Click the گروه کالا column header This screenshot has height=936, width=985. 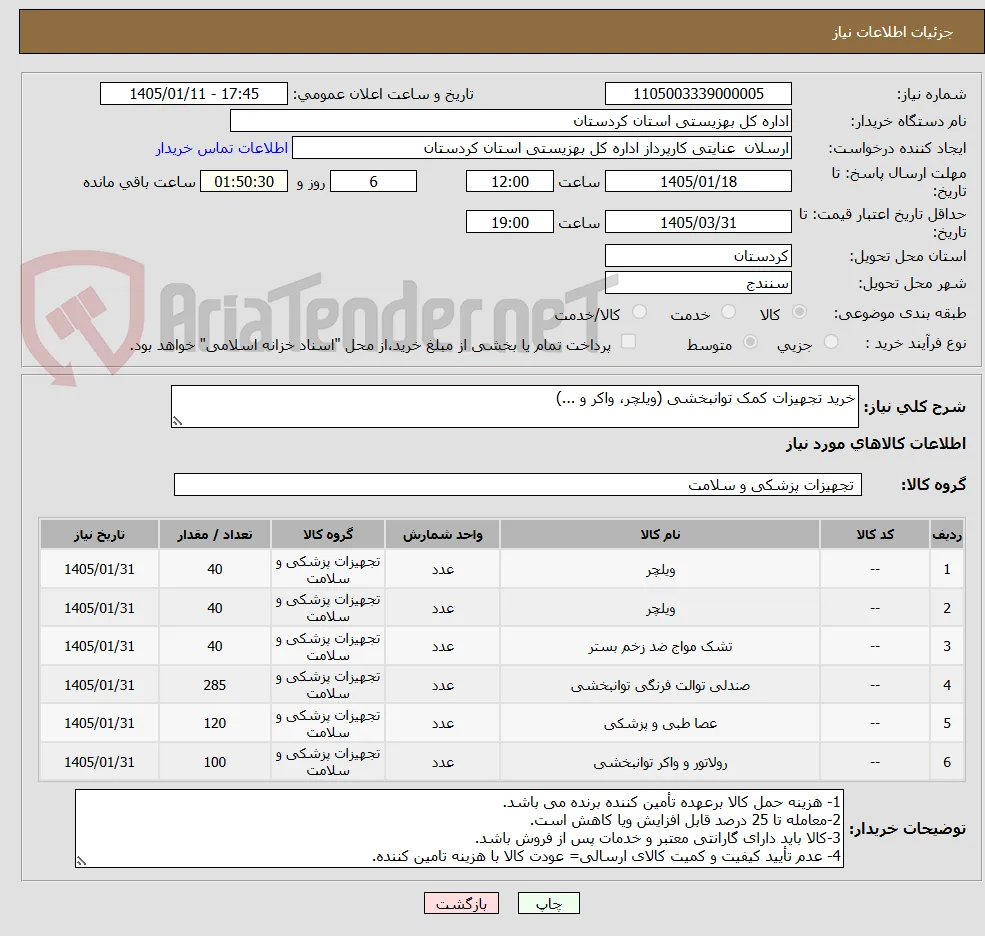328,535
